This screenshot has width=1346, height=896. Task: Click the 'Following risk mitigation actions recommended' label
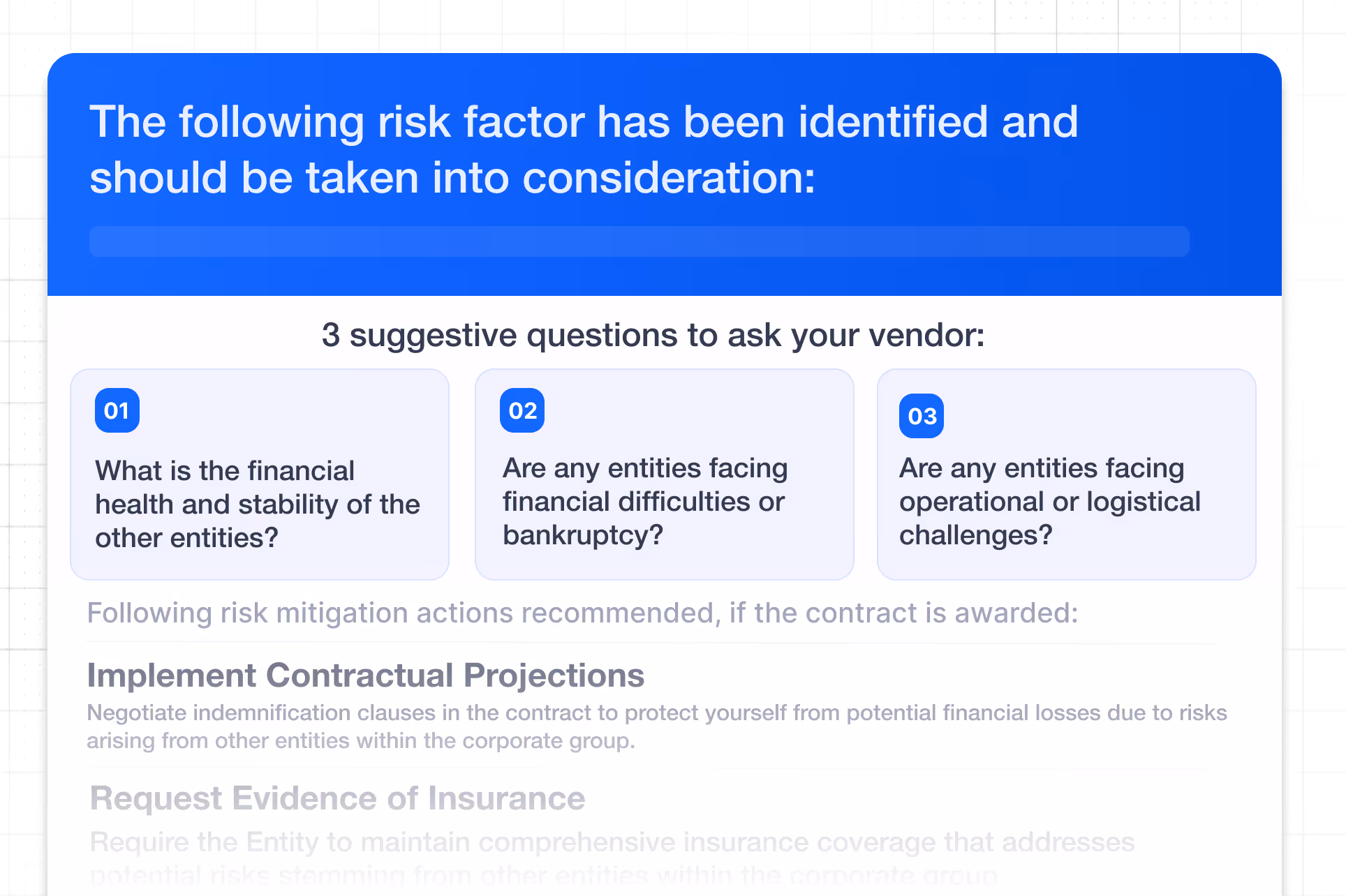tap(582, 613)
